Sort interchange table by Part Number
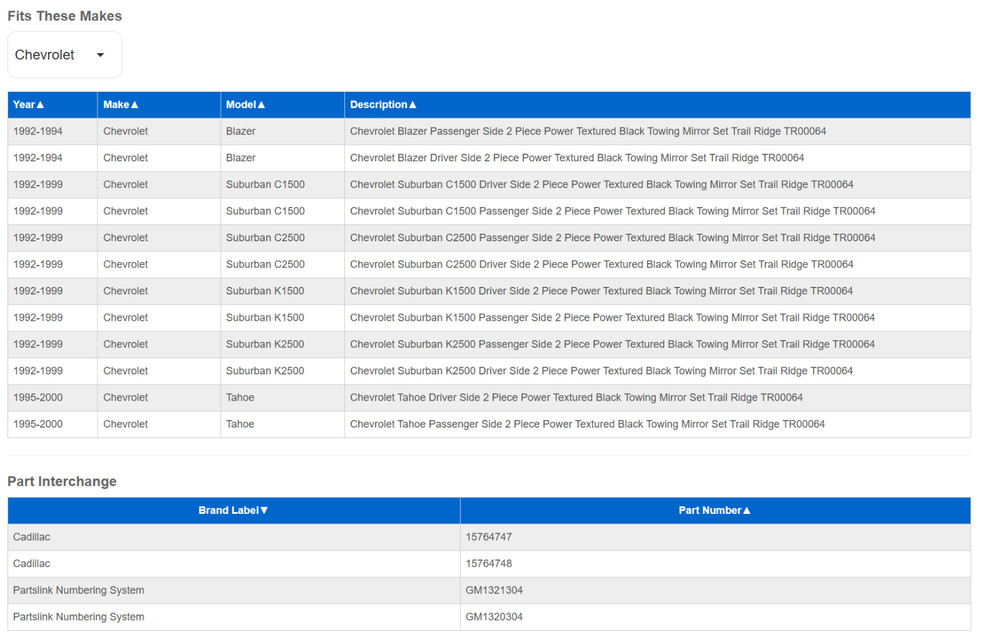 [714, 511]
